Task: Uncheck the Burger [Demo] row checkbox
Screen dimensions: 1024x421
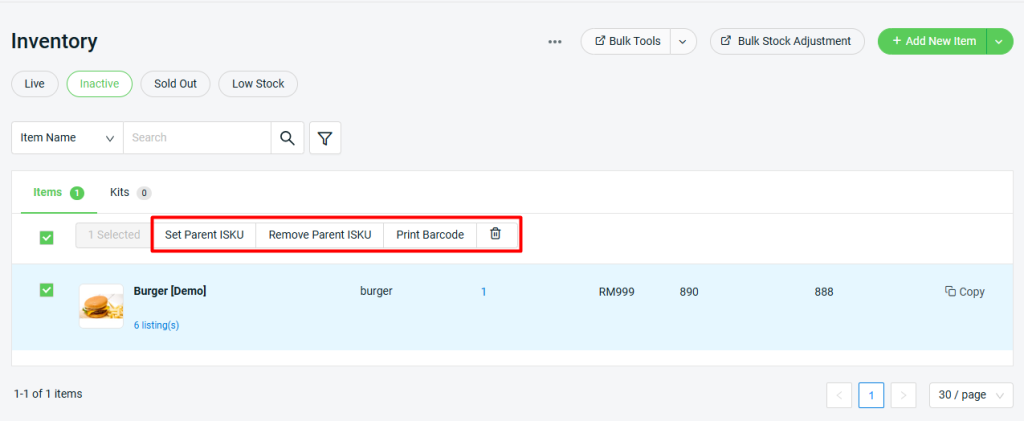Action: (46, 289)
